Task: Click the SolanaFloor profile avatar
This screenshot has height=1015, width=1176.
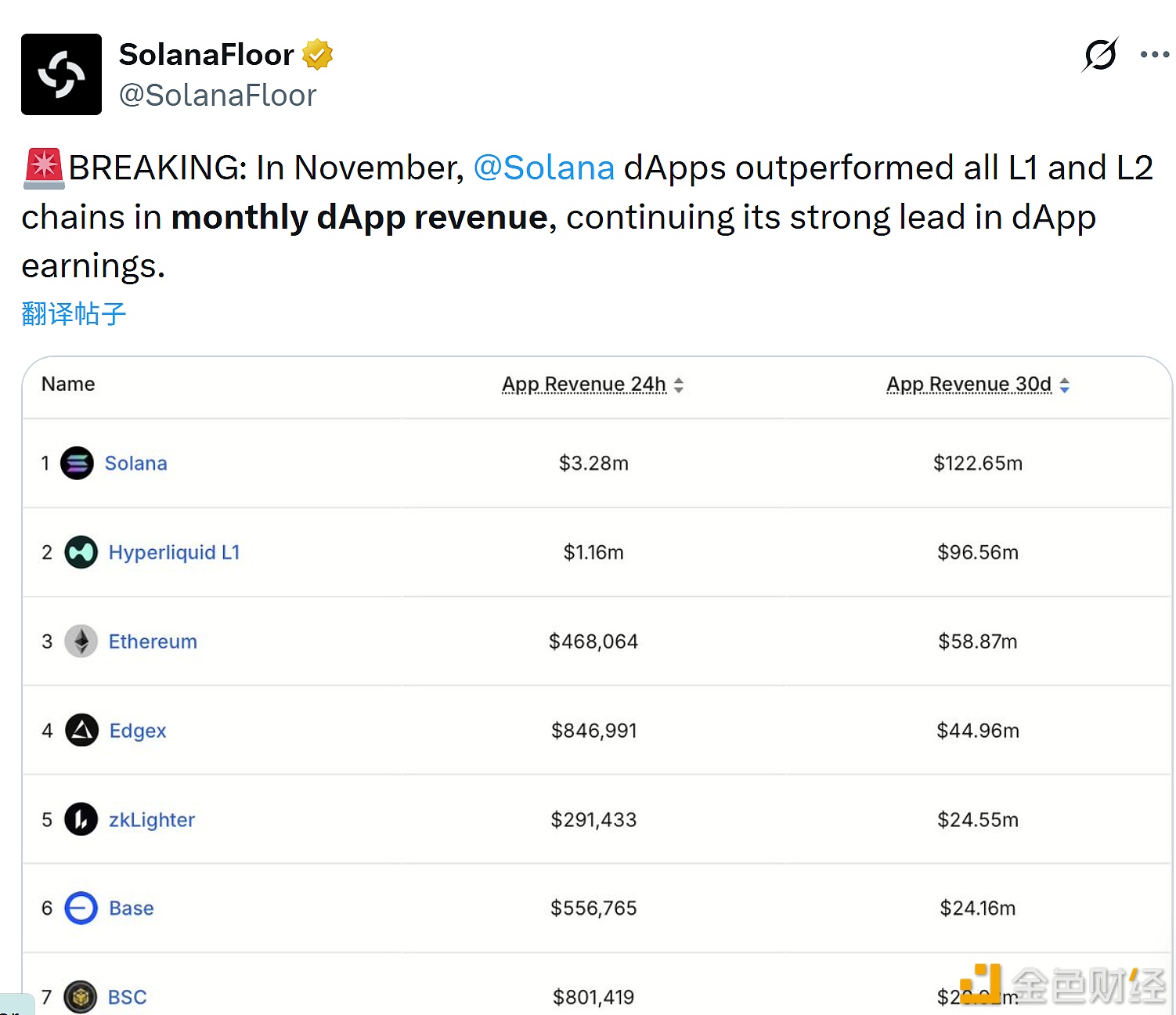Action: (x=61, y=74)
